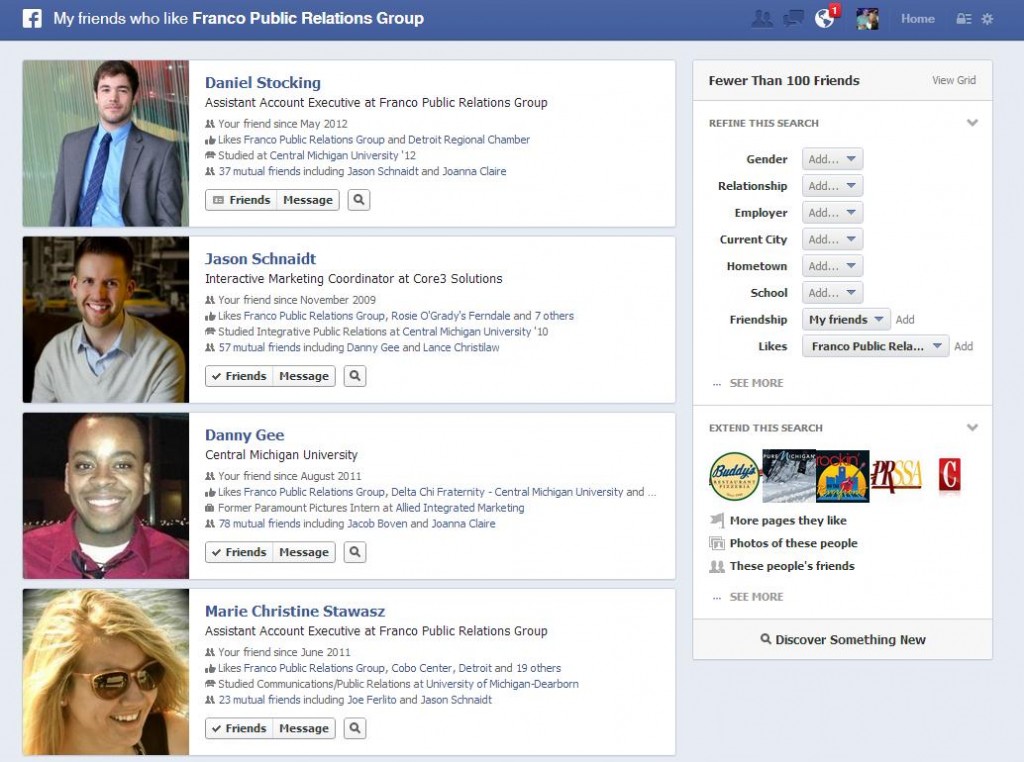Screen dimensions: 1024x762
Task: Open Jason Schnaidt's profile name link
Action: [260, 259]
